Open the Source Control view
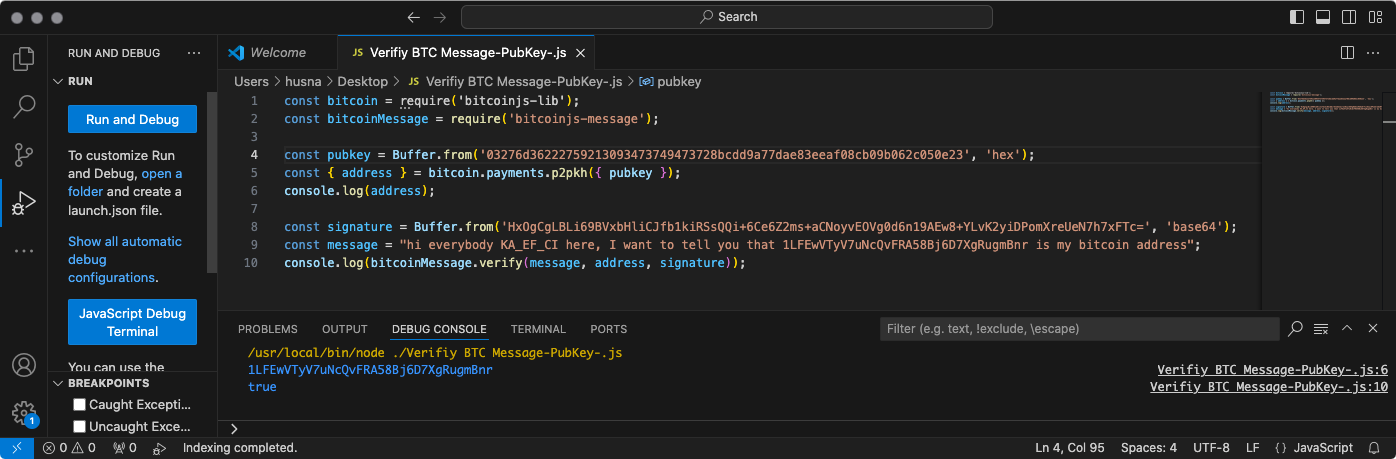The image size is (1396, 459). [23, 154]
